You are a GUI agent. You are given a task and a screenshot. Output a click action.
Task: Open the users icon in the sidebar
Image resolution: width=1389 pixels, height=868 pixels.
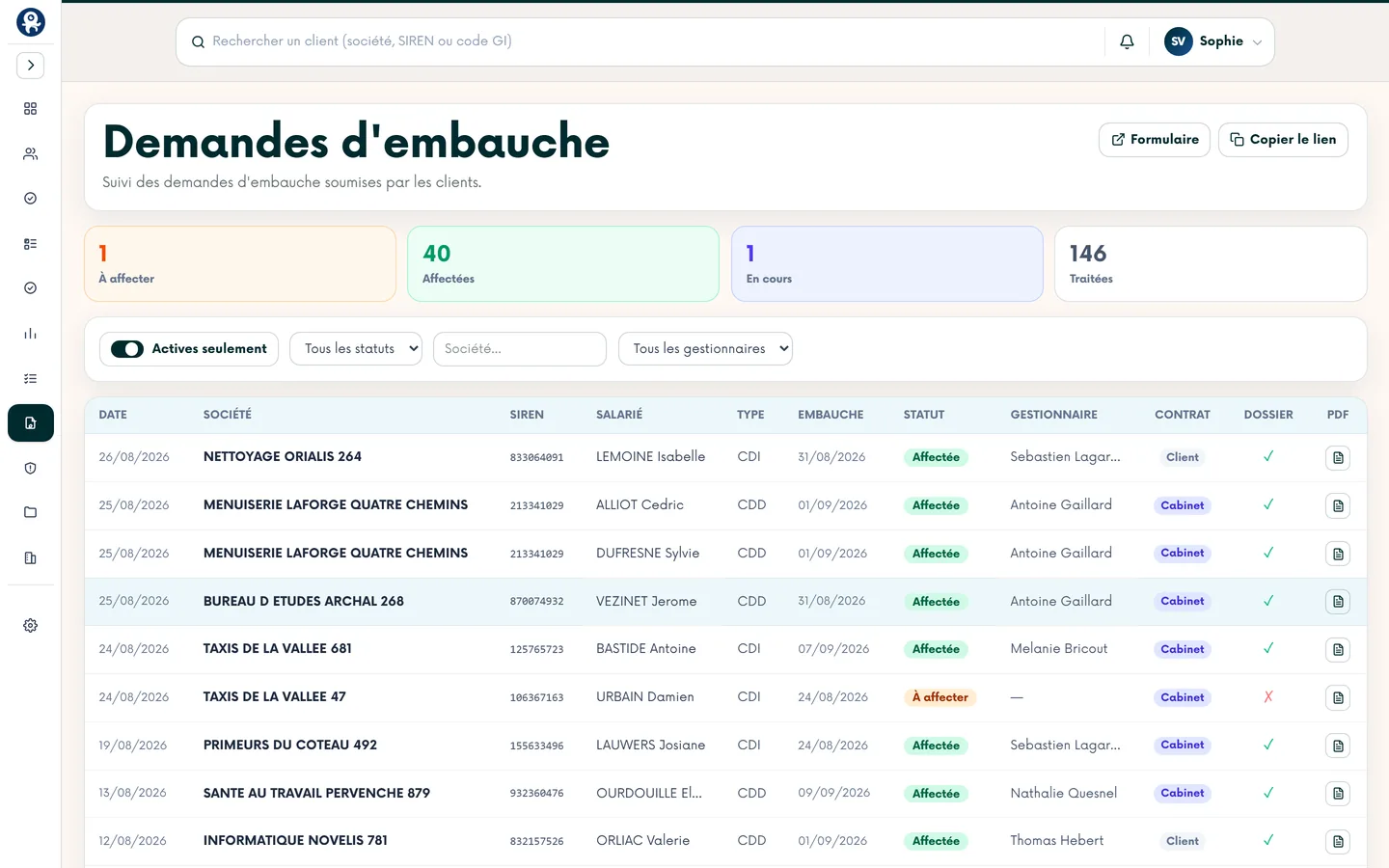click(x=31, y=153)
